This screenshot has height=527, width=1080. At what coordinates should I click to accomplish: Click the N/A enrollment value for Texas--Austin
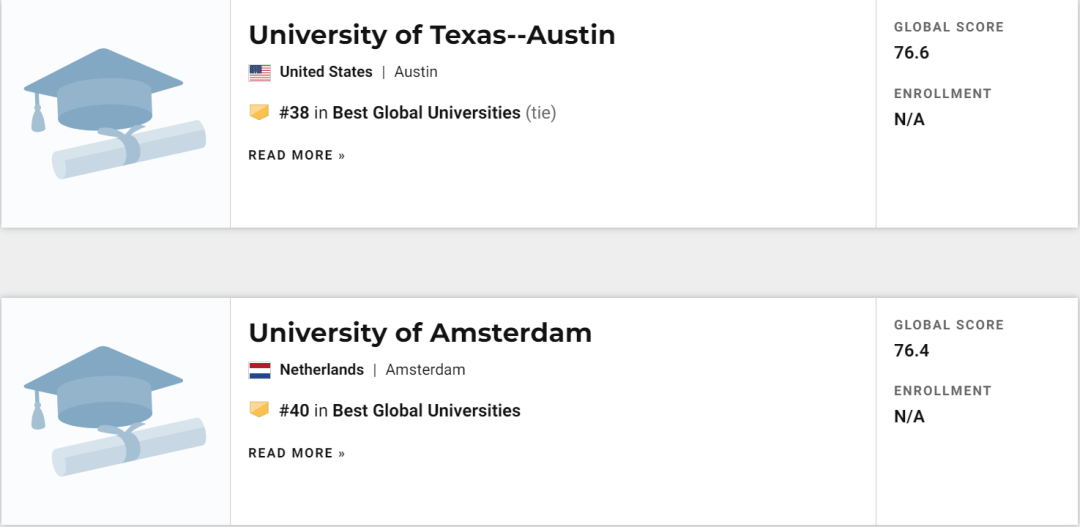pyautogui.click(x=909, y=120)
